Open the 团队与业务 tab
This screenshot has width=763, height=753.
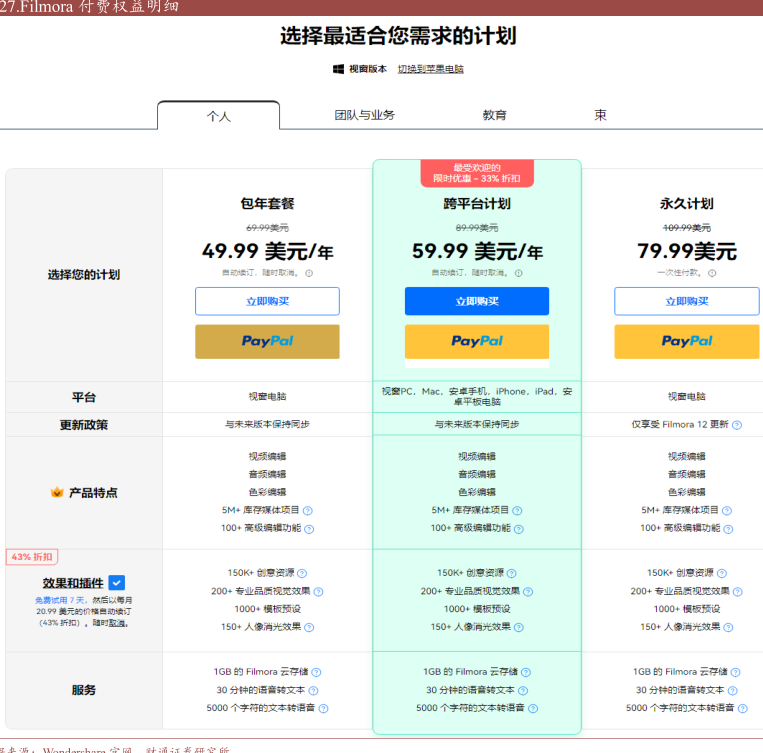point(364,115)
